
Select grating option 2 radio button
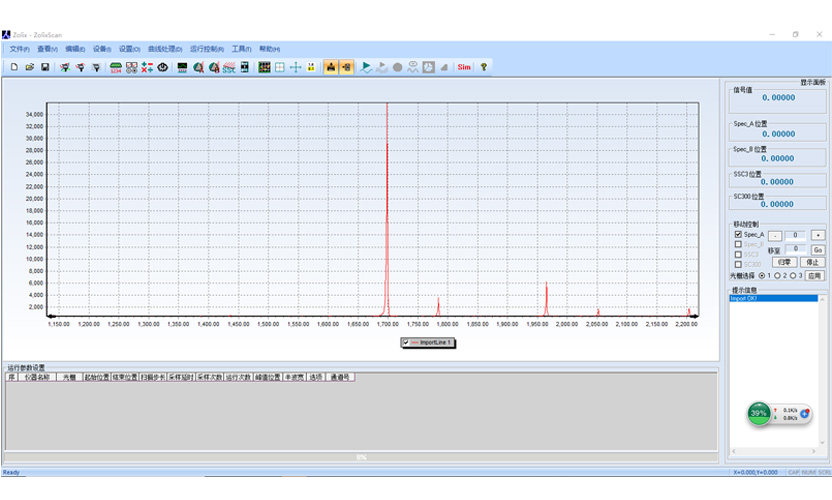(x=779, y=275)
